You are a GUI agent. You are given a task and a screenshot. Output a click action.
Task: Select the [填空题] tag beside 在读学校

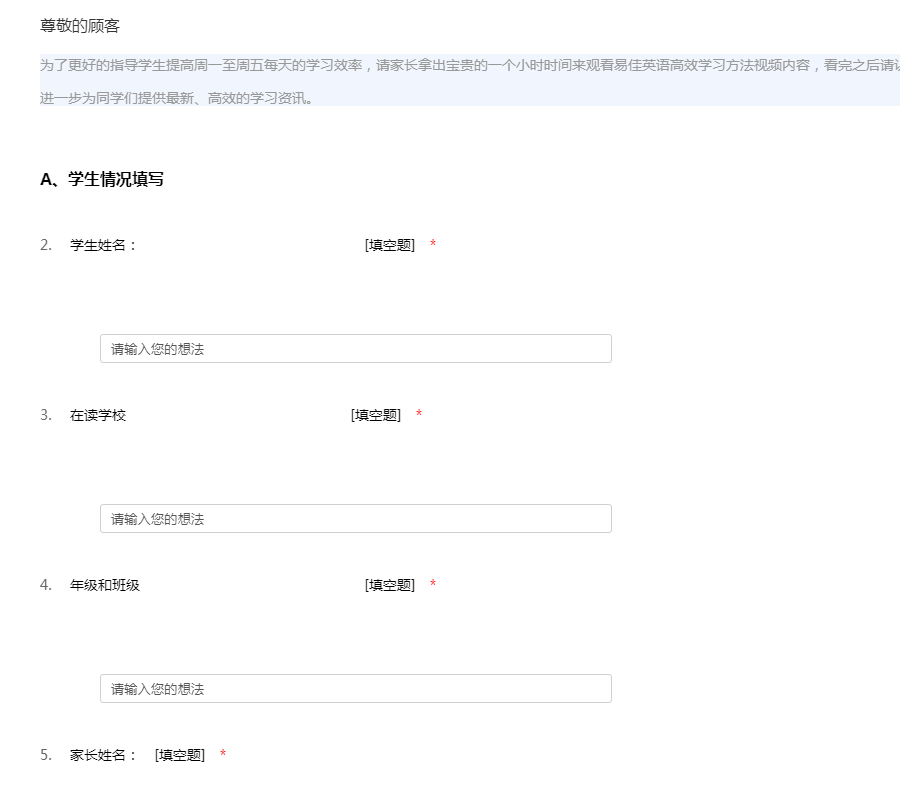click(x=376, y=415)
